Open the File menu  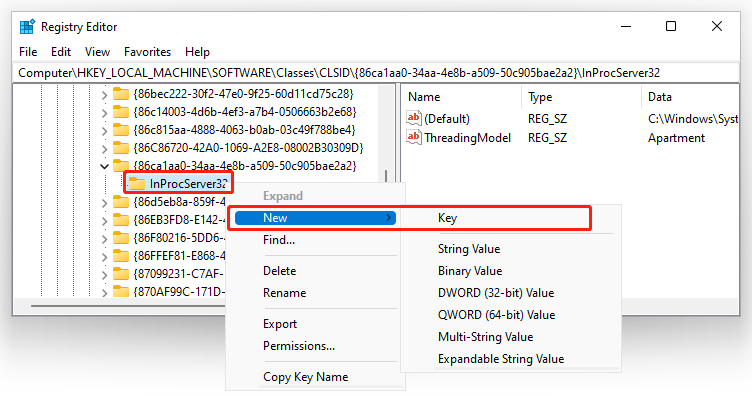(28, 52)
